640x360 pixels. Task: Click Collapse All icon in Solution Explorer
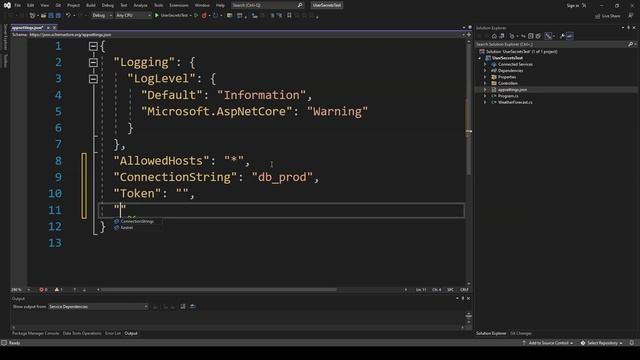tap(531, 36)
